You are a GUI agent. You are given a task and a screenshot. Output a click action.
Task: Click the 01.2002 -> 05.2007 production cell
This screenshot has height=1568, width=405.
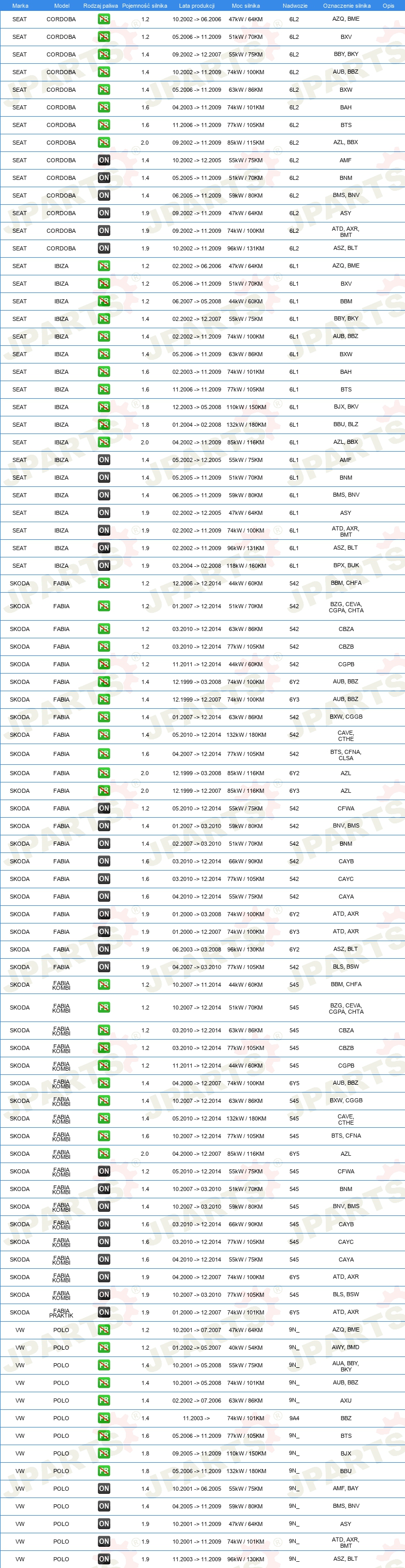[x=196, y=1348]
